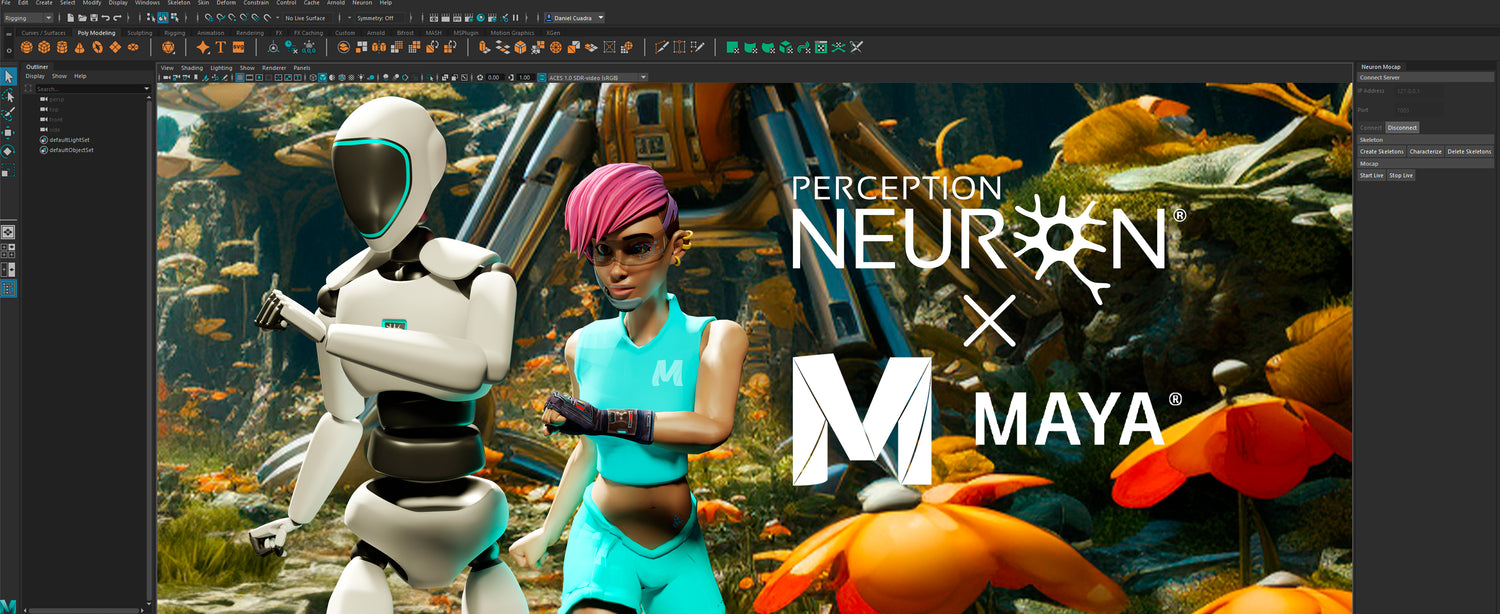Create a polygon sphere from shelf
Viewport: 1500px width, 614px height.
(26, 47)
